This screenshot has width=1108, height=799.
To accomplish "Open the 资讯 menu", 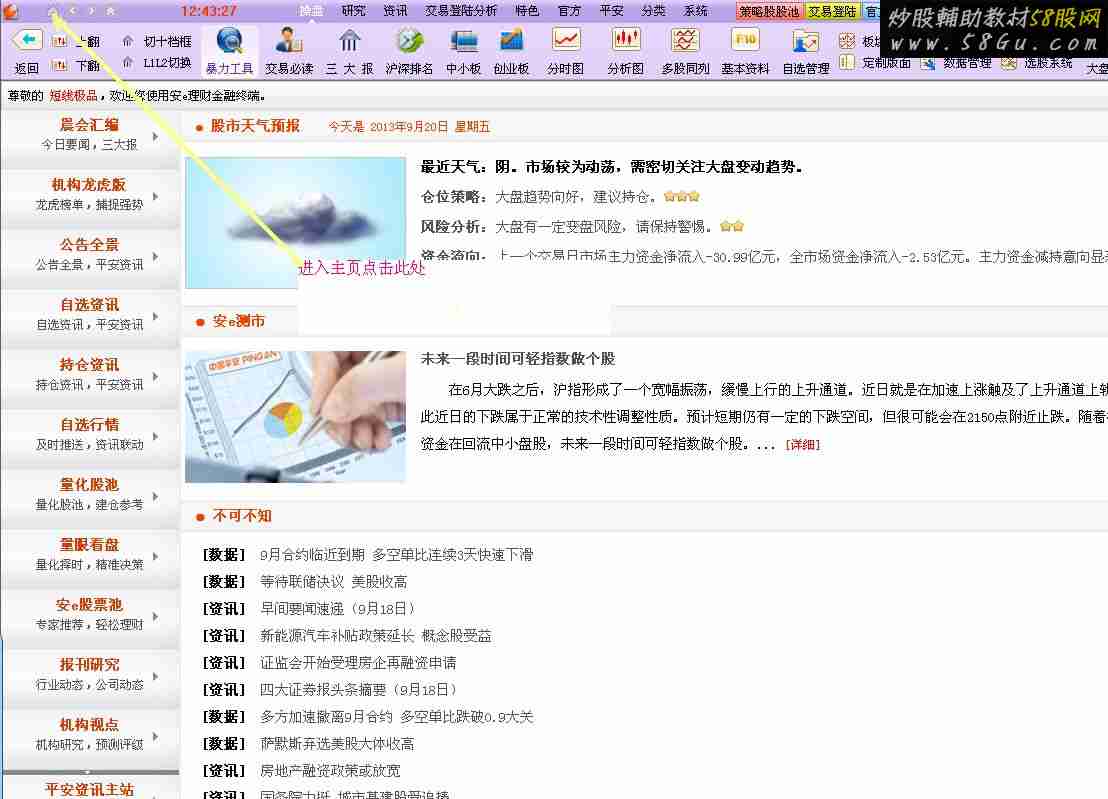I will coord(395,11).
